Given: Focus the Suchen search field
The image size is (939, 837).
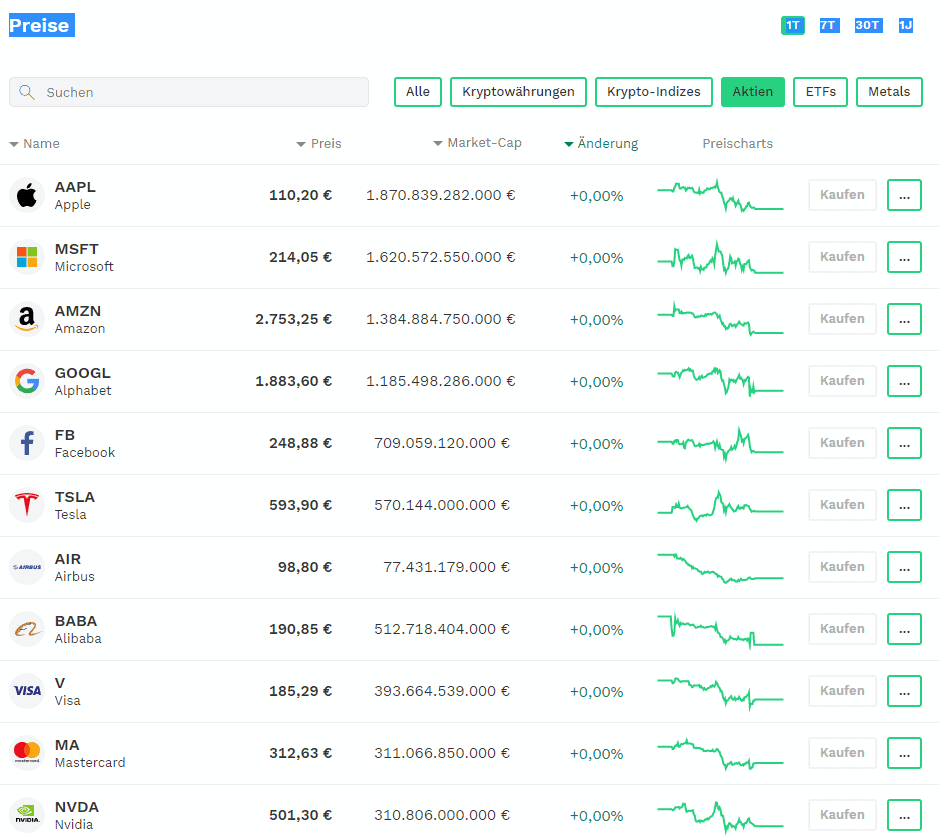Looking at the screenshot, I should pos(189,92).
